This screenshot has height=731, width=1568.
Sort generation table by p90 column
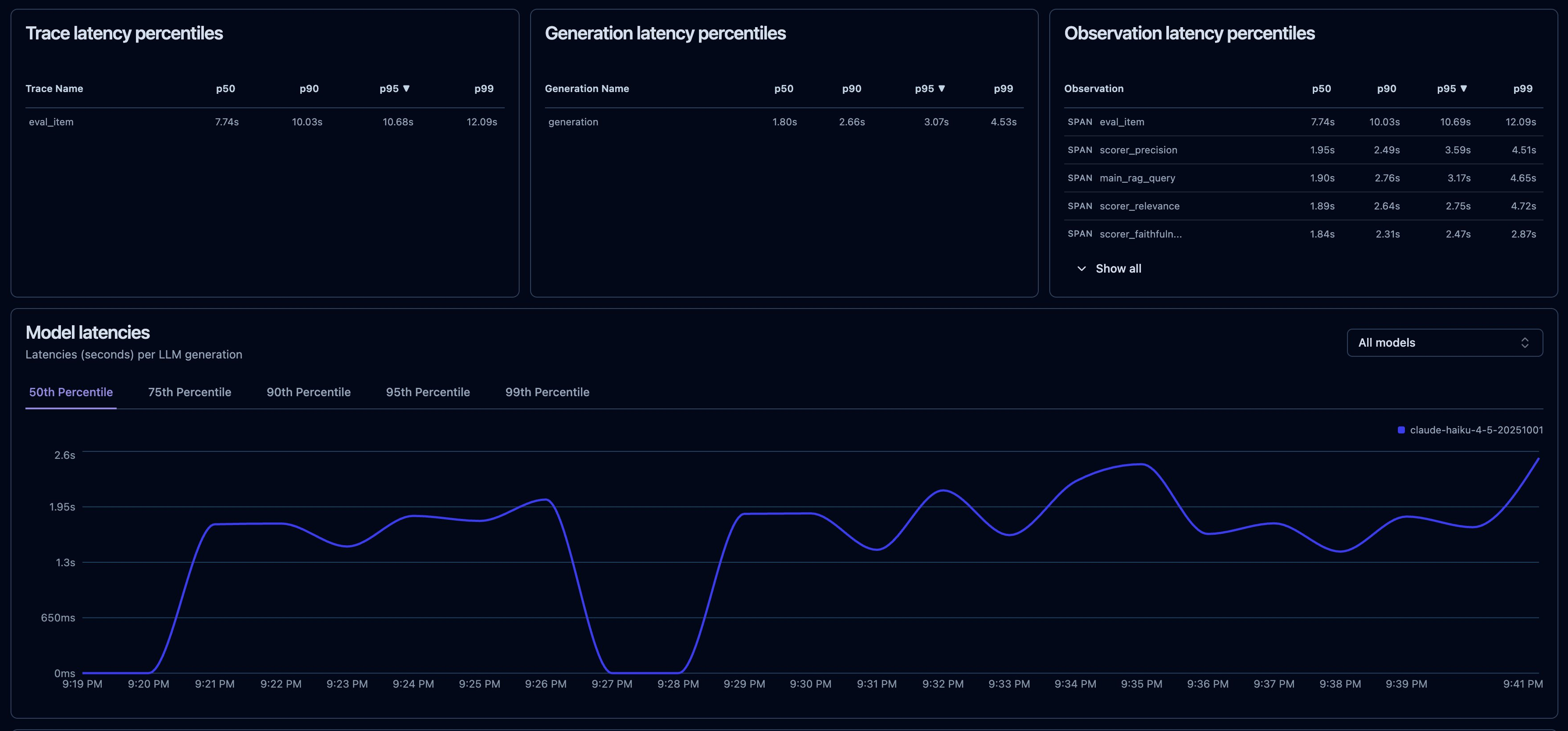(x=852, y=89)
